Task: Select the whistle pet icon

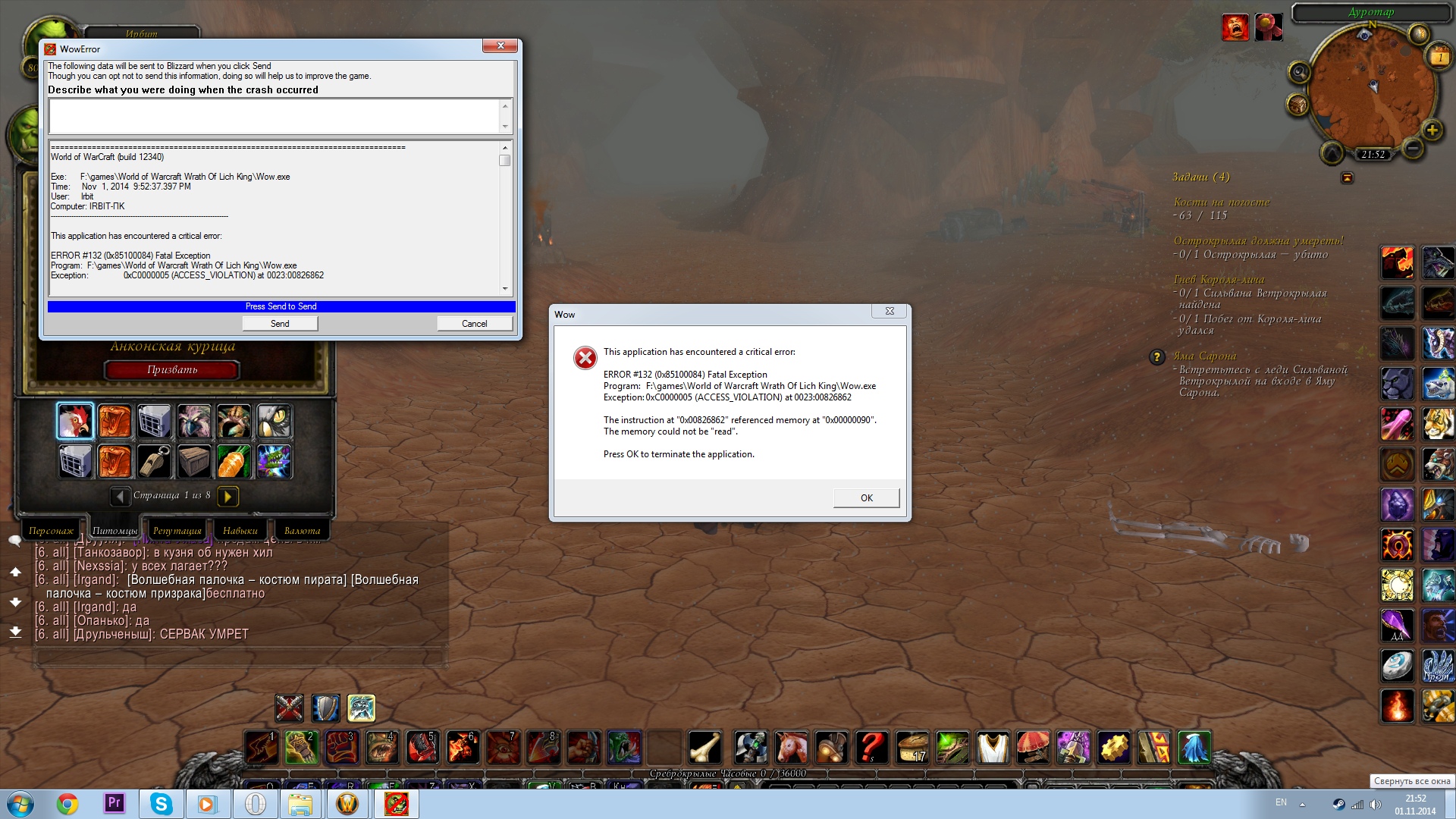Action: [x=155, y=461]
